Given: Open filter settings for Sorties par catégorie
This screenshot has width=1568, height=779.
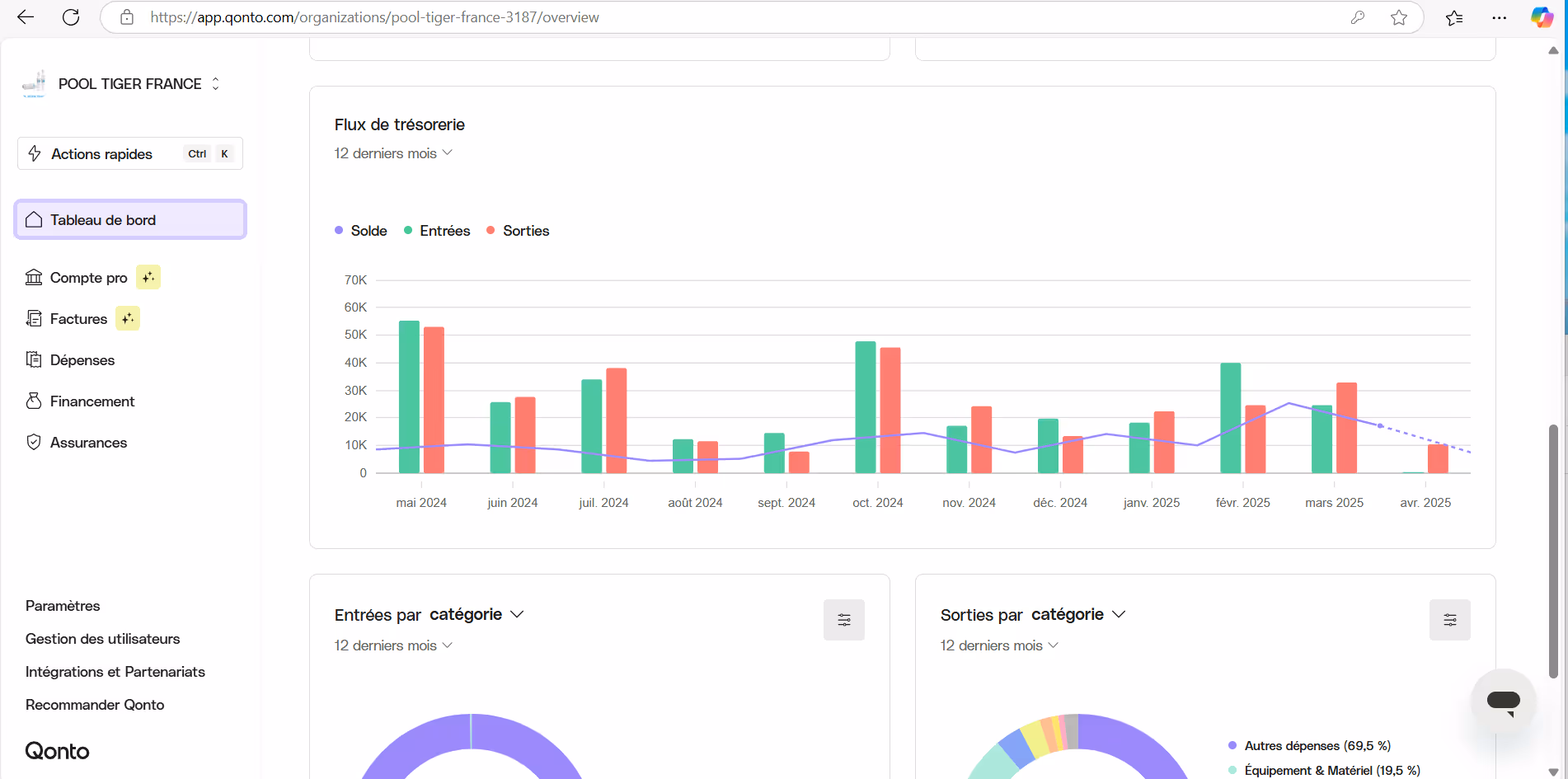Looking at the screenshot, I should (1450, 620).
